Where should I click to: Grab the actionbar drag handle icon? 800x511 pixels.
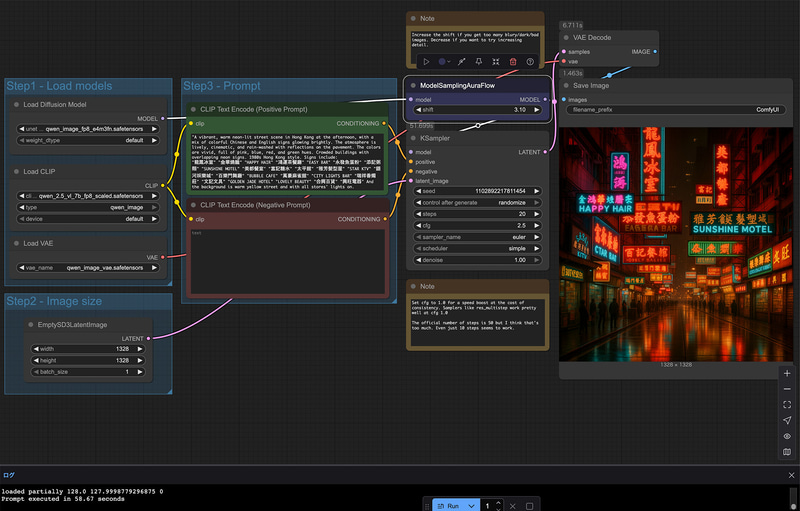(427, 506)
